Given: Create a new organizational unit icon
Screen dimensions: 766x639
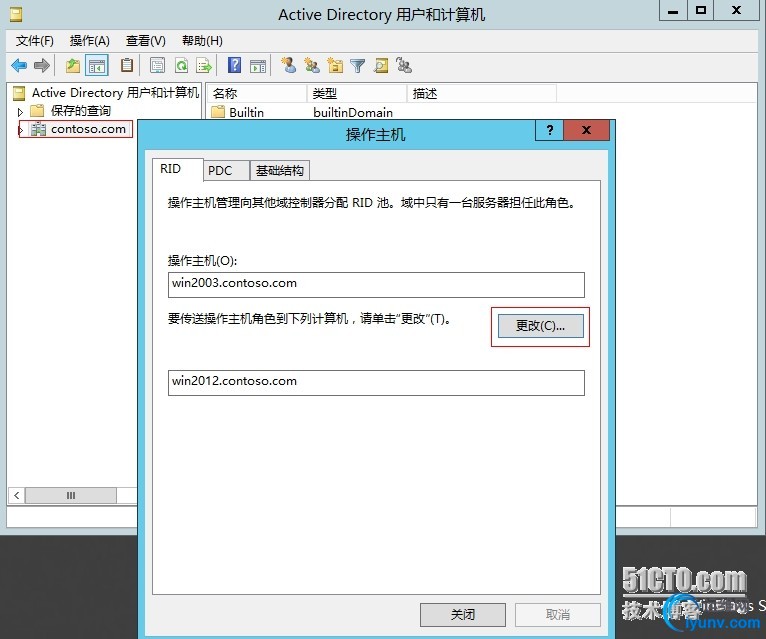Looking at the screenshot, I should pyautogui.click(x=335, y=65).
